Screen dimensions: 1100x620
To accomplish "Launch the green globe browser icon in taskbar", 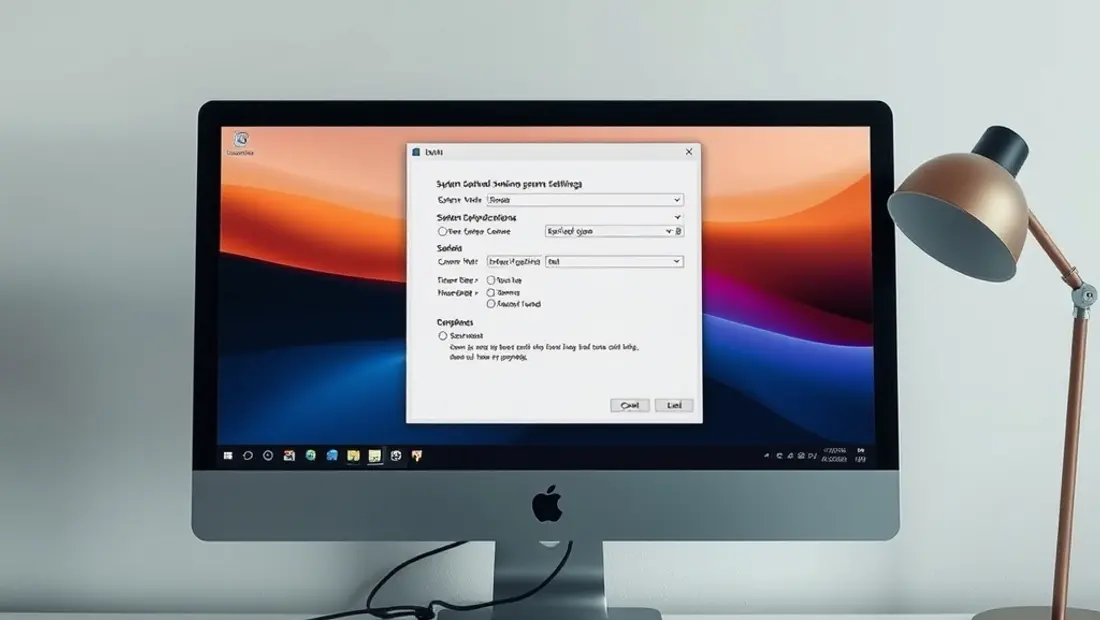I will click(311, 456).
